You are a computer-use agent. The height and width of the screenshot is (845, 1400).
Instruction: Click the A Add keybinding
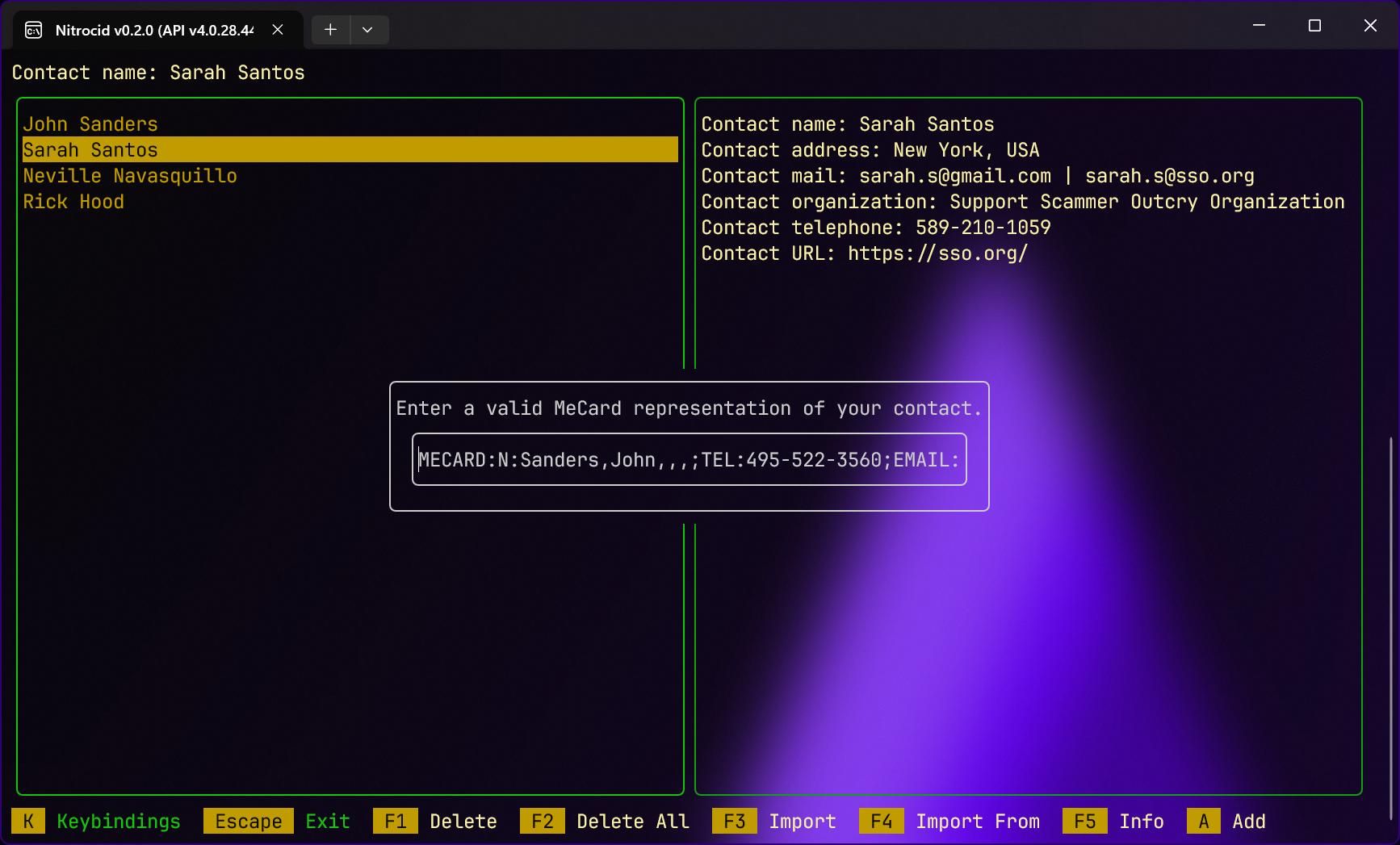(1226, 821)
